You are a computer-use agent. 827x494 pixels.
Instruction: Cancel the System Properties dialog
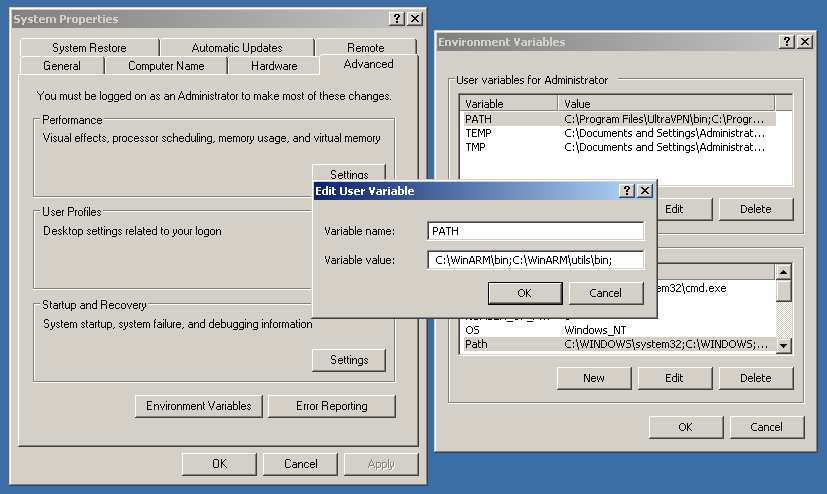tap(301, 464)
